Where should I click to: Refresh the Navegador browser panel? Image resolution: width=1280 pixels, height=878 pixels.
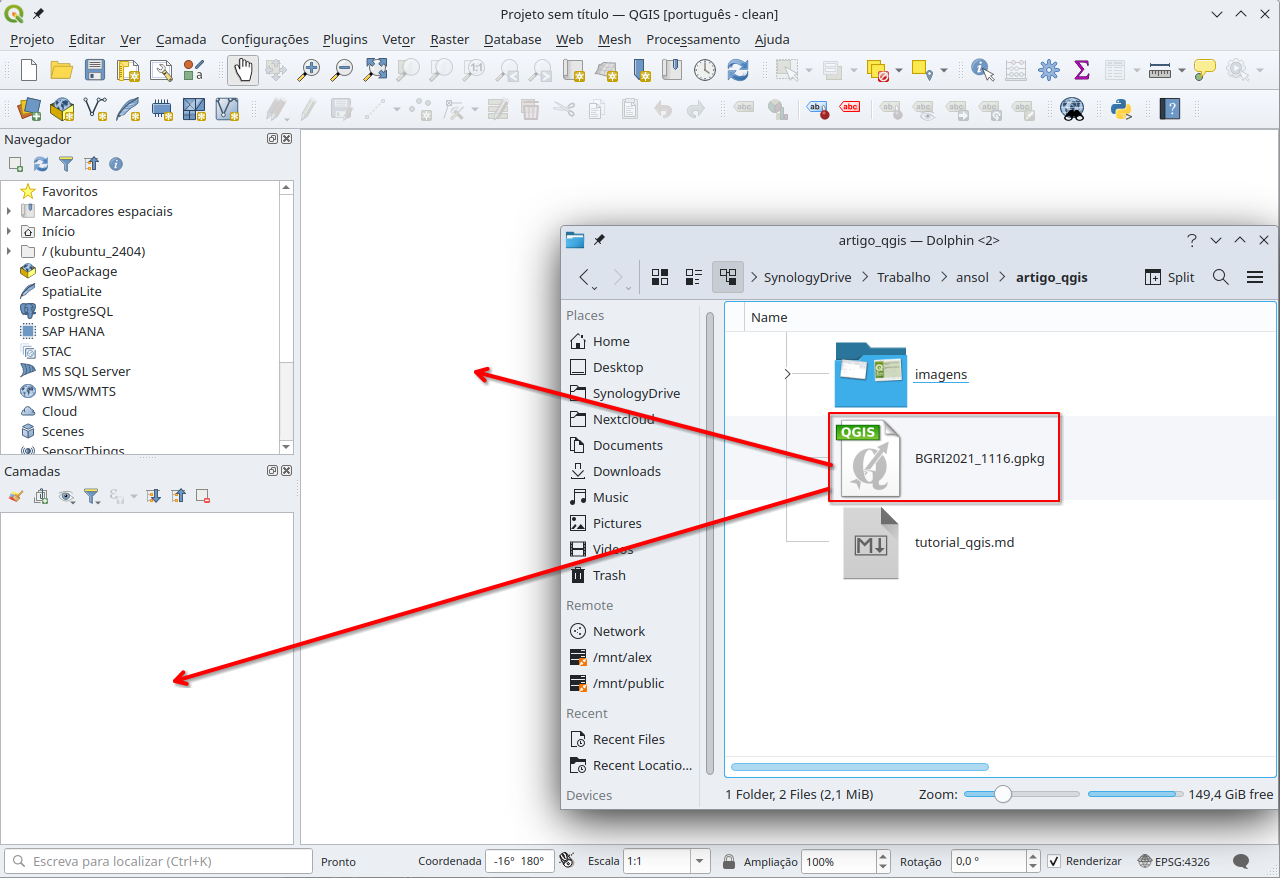[41, 164]
